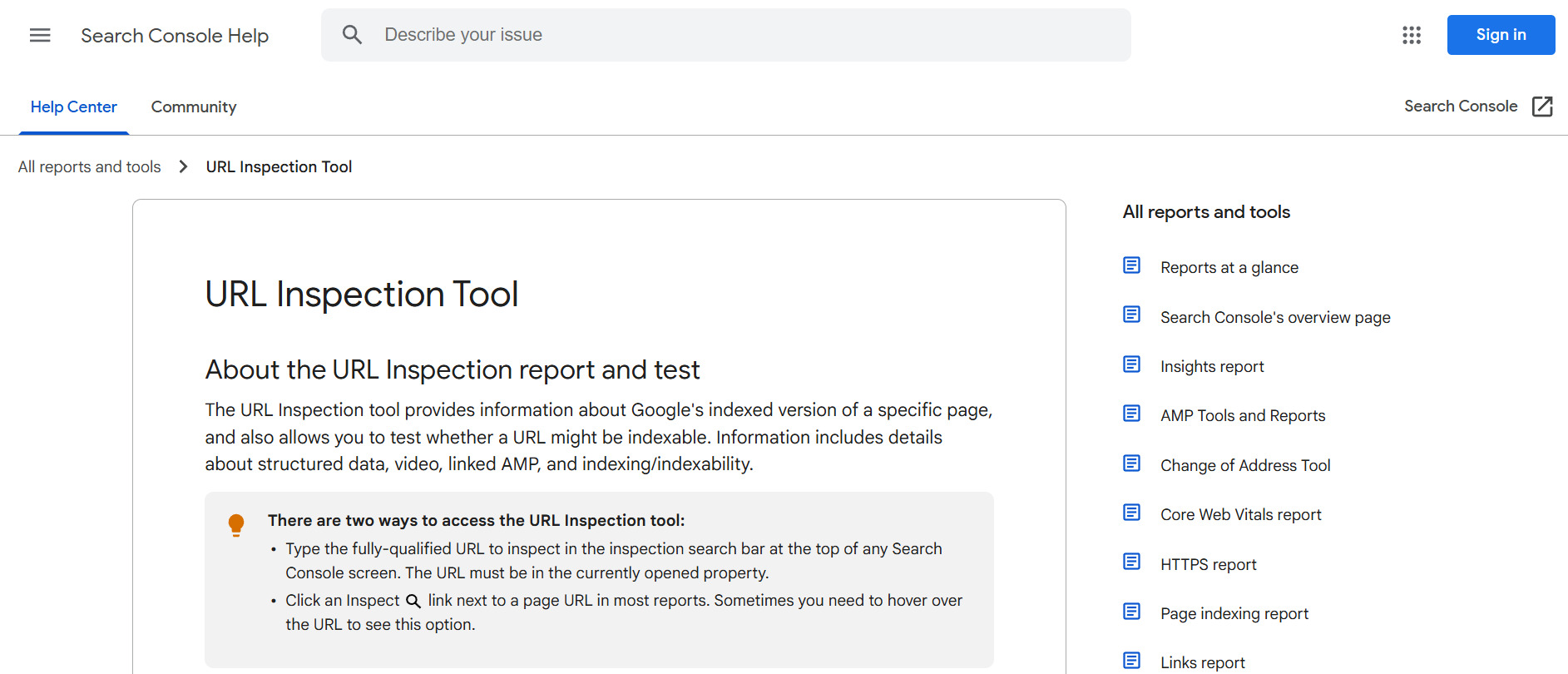Open Search Console's overview page article
Image resolution: width=1568 pixels, height=674 pixels.
click(x=1275, y=318)
